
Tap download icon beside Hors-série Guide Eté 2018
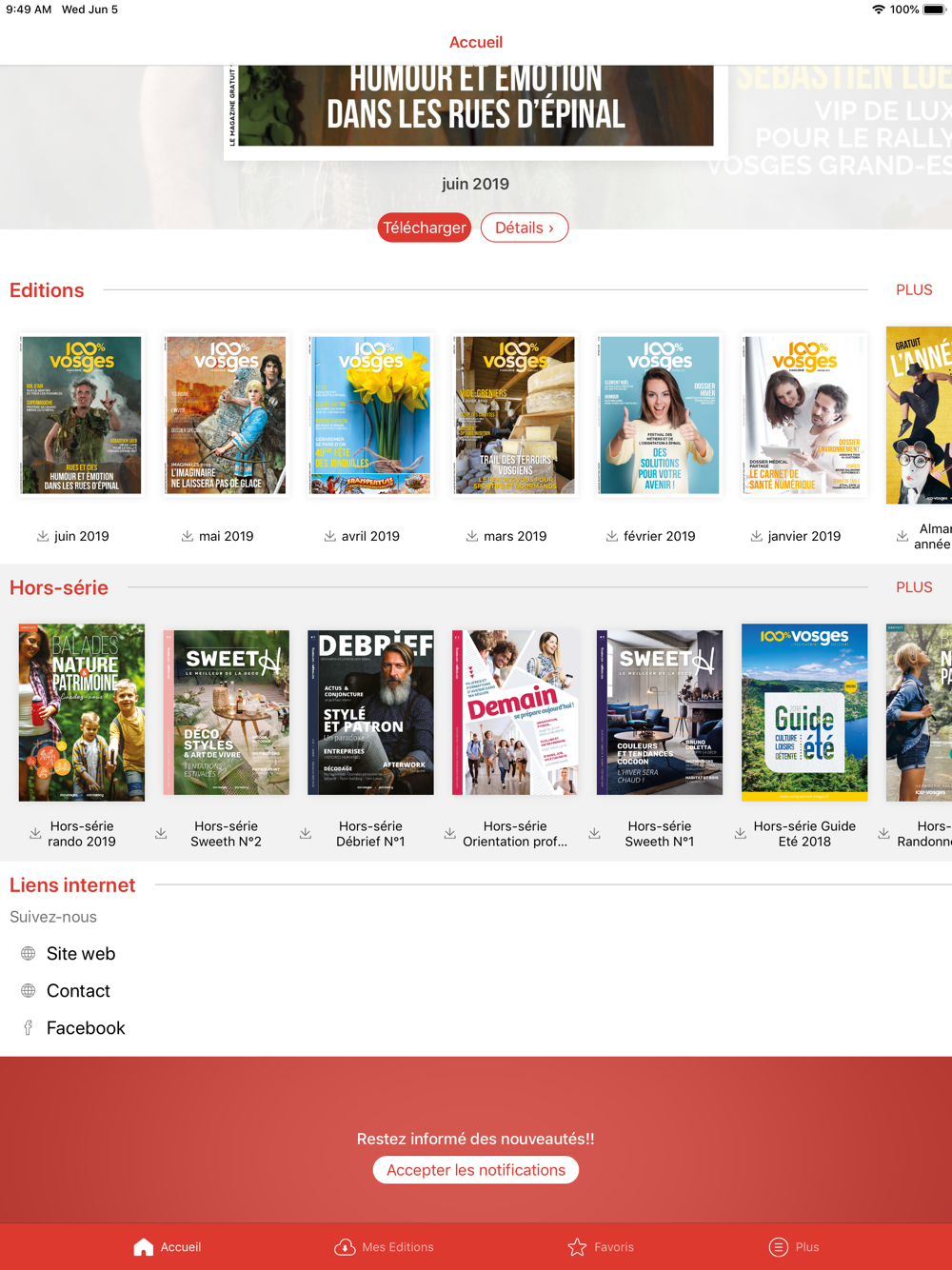tap(740, 833)
